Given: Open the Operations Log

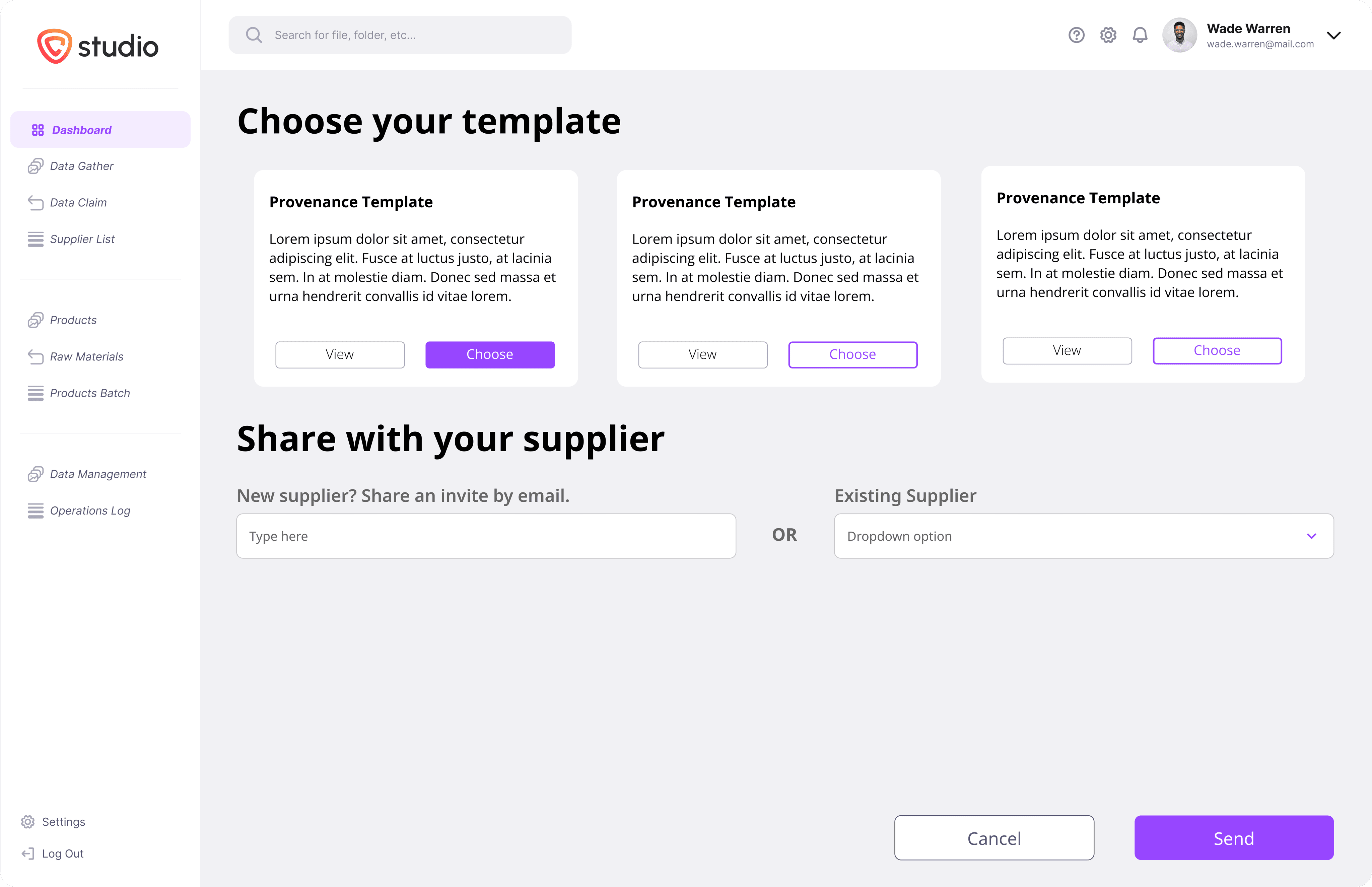Looking at the screenshot, I should [89, 510].
